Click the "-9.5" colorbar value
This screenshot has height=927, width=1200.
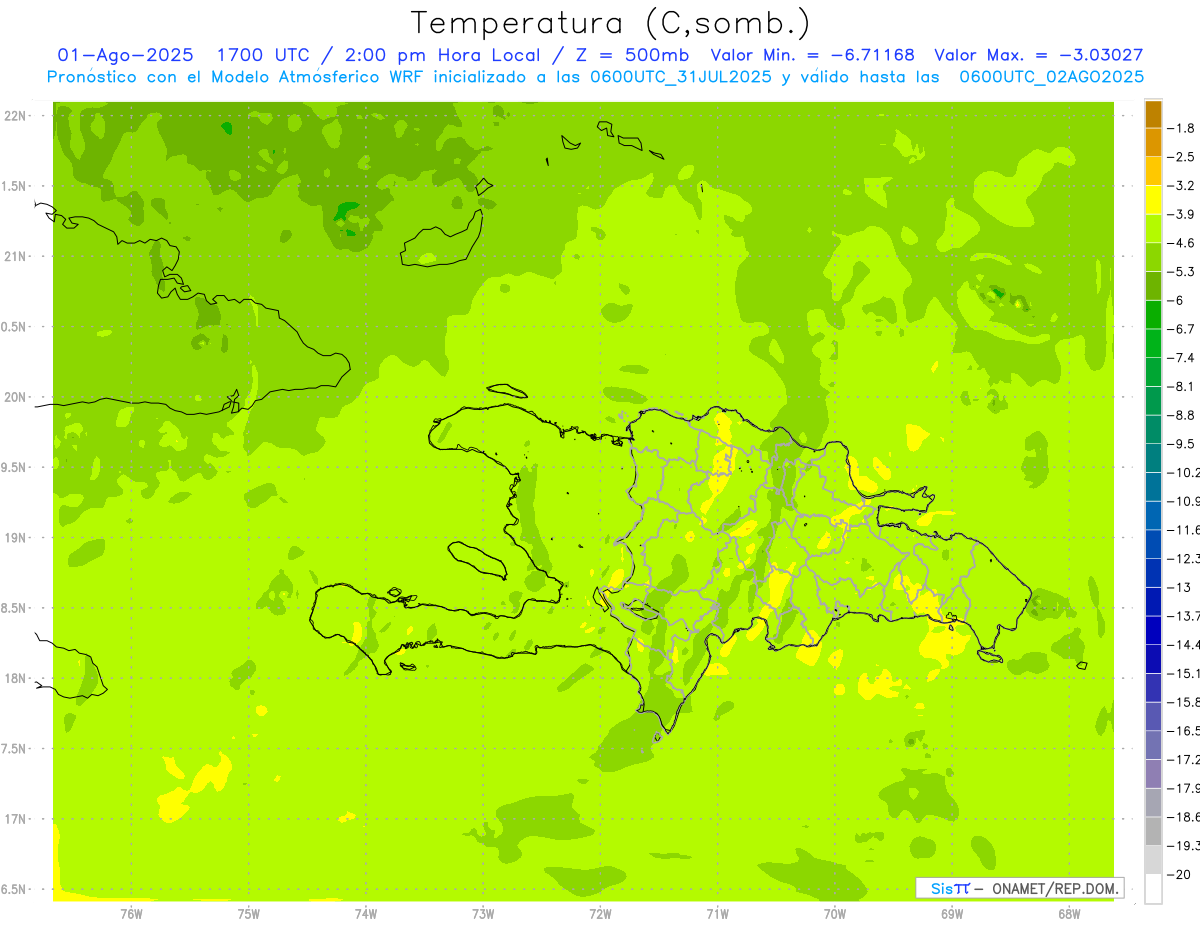point(1183,444)
